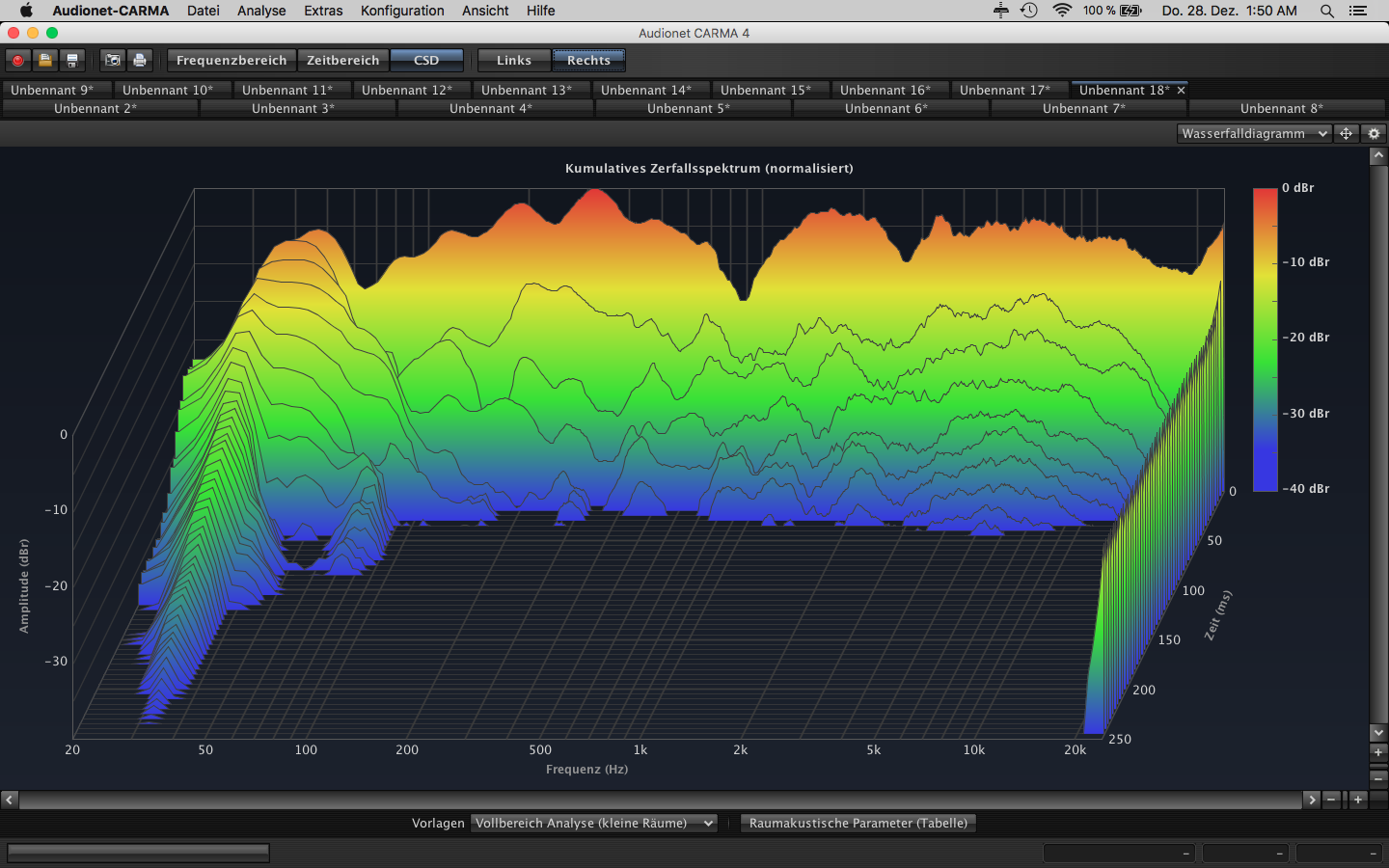
Task: Select the Zeitbereich view button
Action: click(x=342, y=60)
